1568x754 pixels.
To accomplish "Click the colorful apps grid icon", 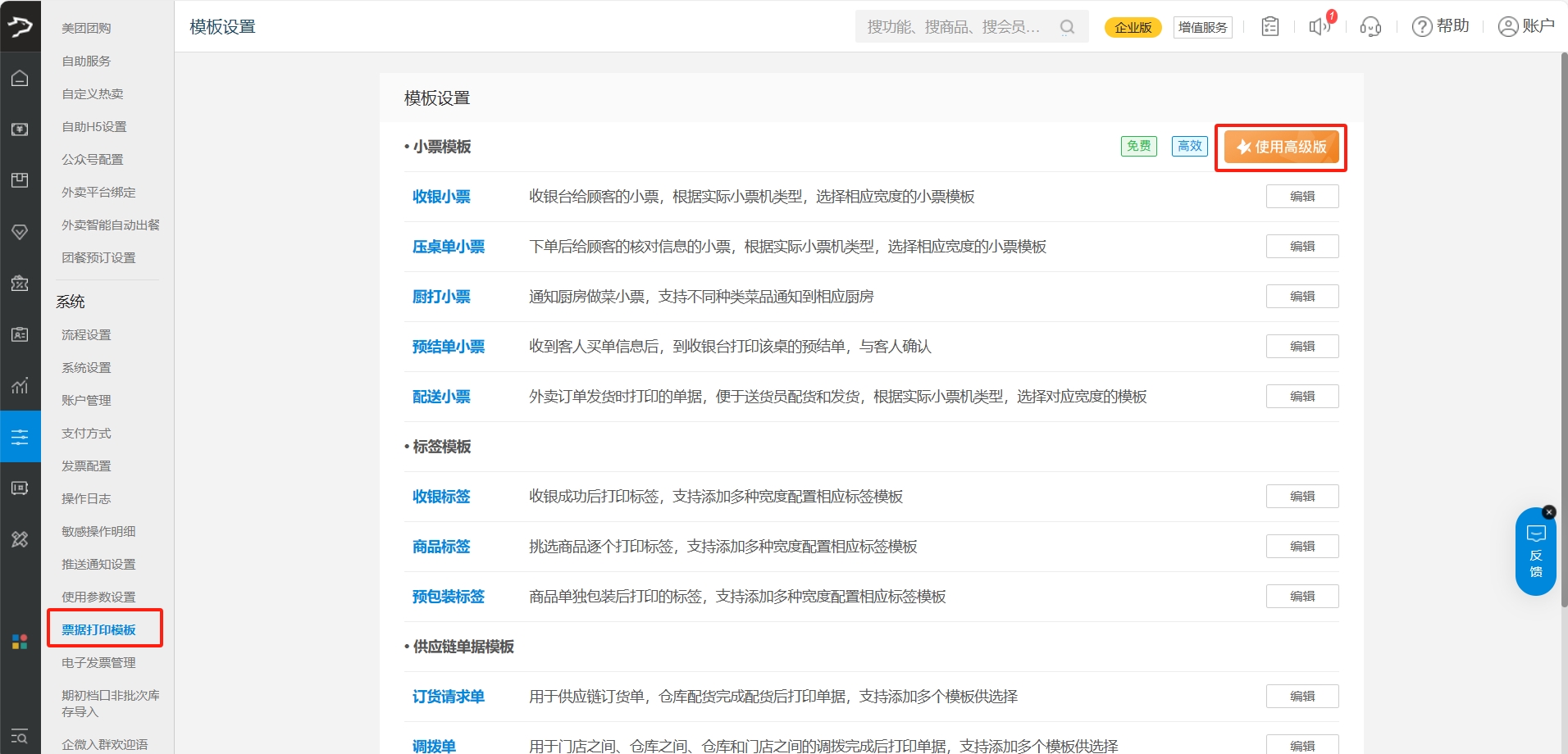I will click(20, 641).
